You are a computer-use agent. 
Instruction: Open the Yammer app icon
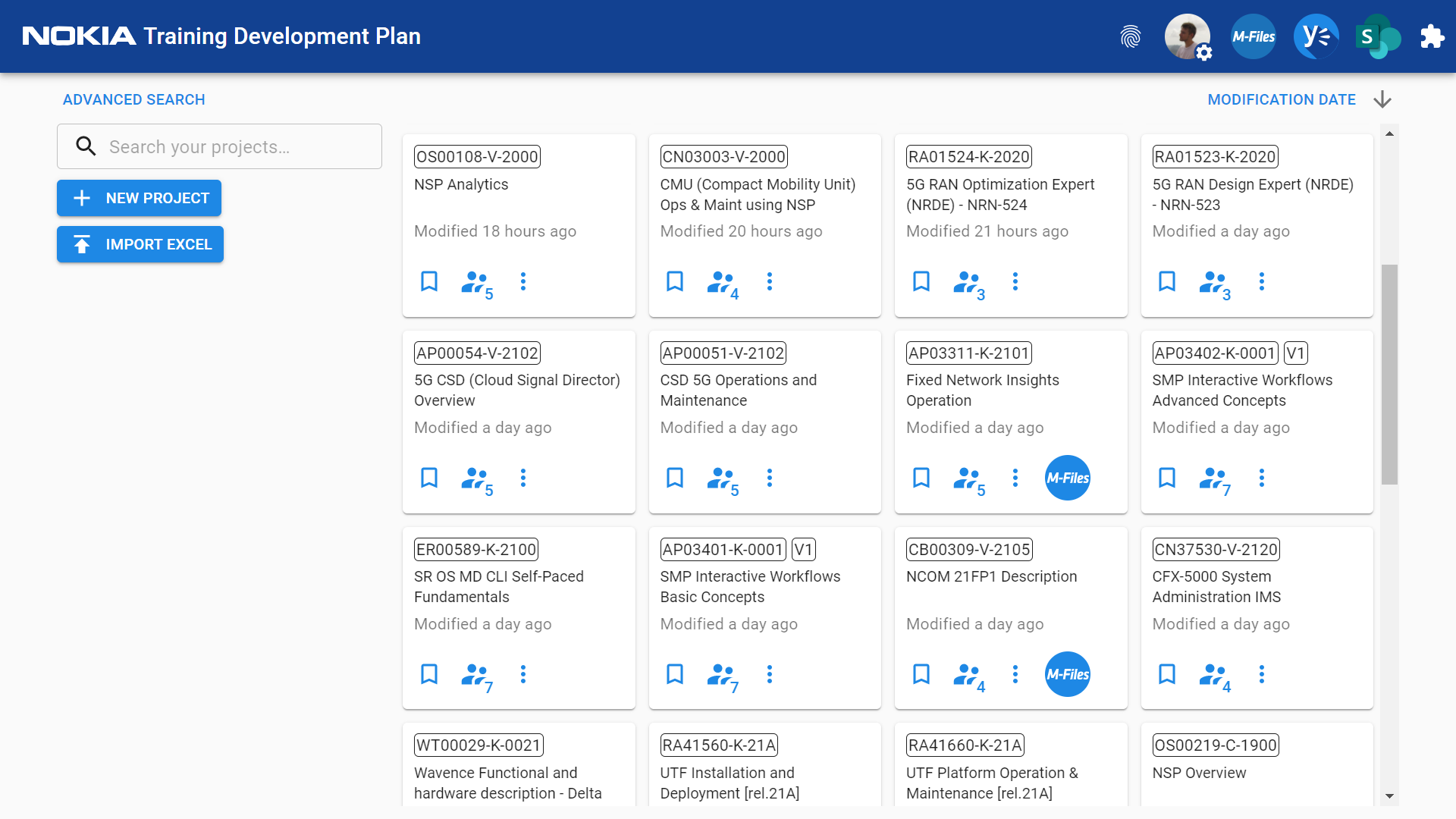(x=1316, y=36)
